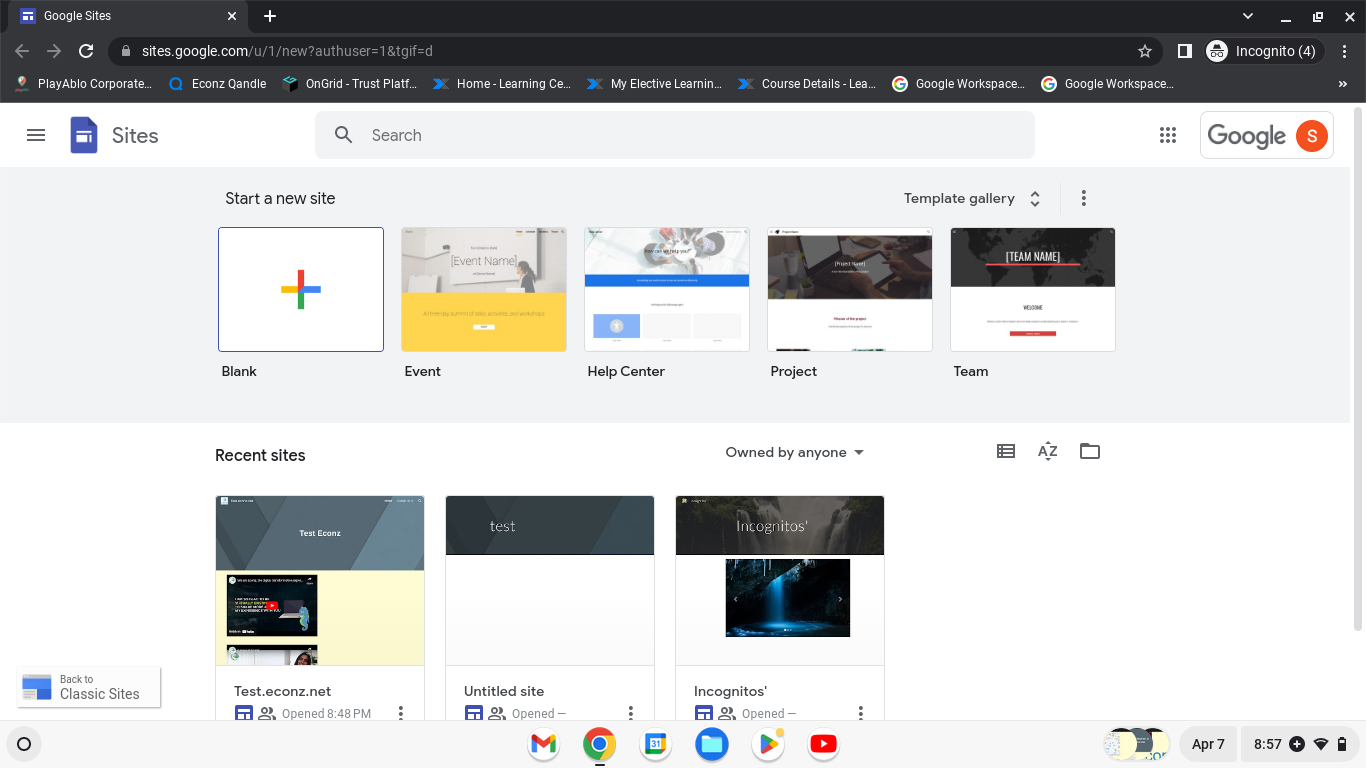Open the OnGrid - Trust Platform bookmark
The image size is (1366, 768).
coord(350,84)
